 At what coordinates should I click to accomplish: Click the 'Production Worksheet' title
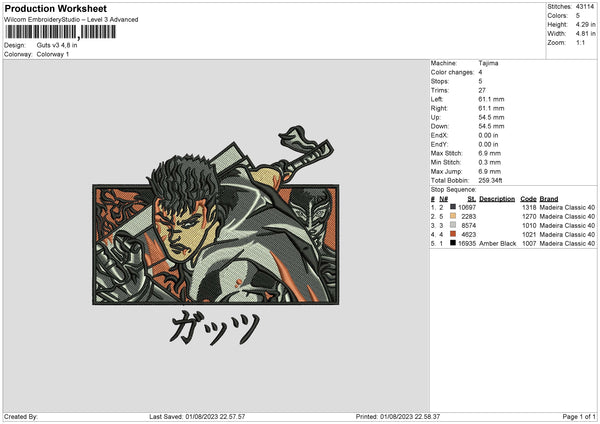pos(55,8)
